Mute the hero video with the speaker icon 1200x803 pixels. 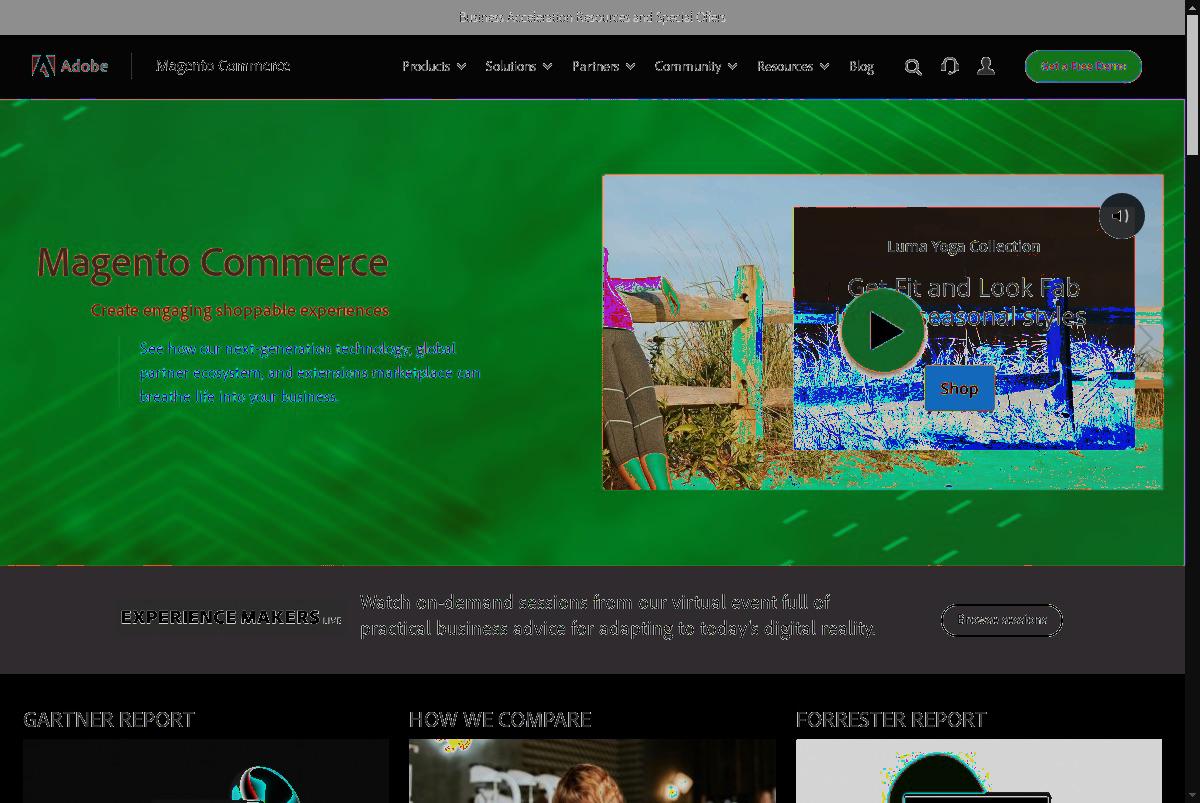point(1121,216)
